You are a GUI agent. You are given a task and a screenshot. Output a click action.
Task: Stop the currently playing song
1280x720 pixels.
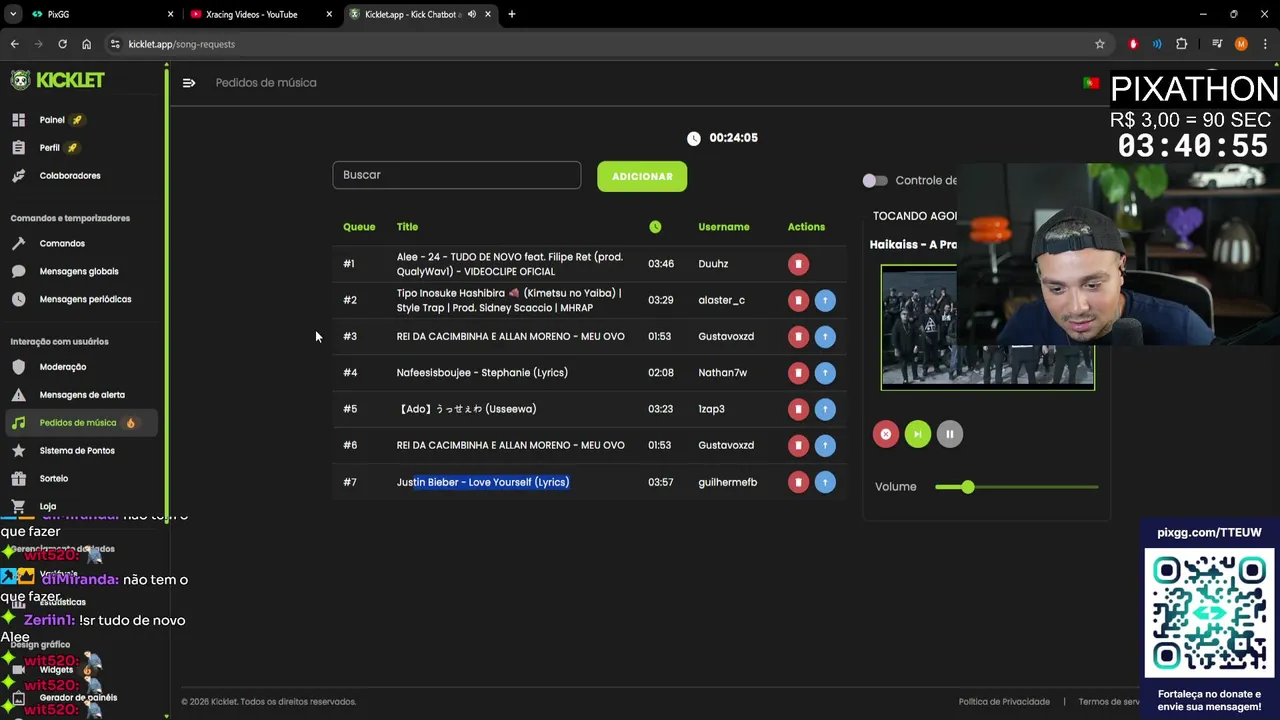[885, 434]
